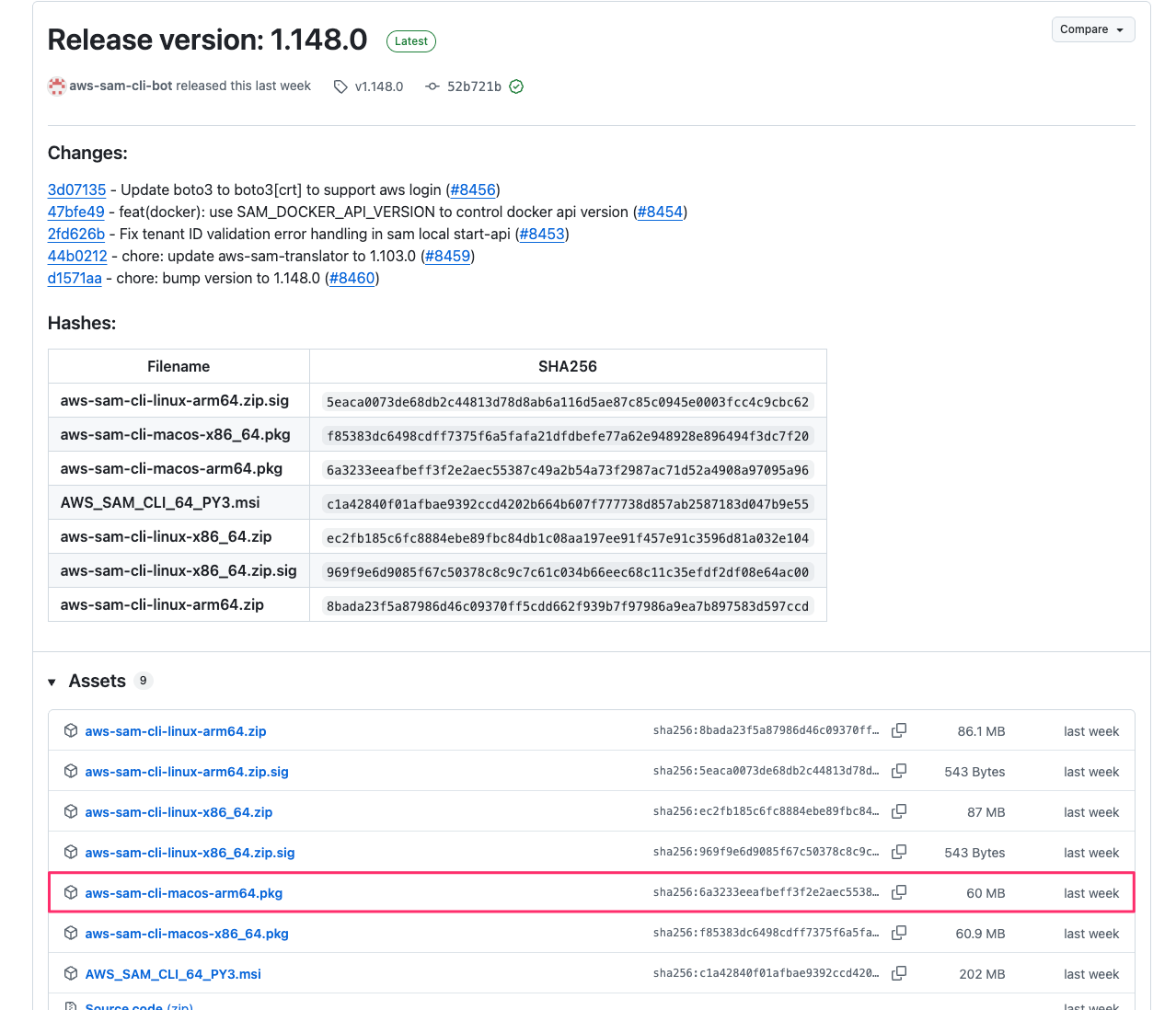The image size is (1176, 1010).
Task: Copy SHA256 hash for aws-sam-cli-linux-arm64.zip
Action: tap(899, 730)
